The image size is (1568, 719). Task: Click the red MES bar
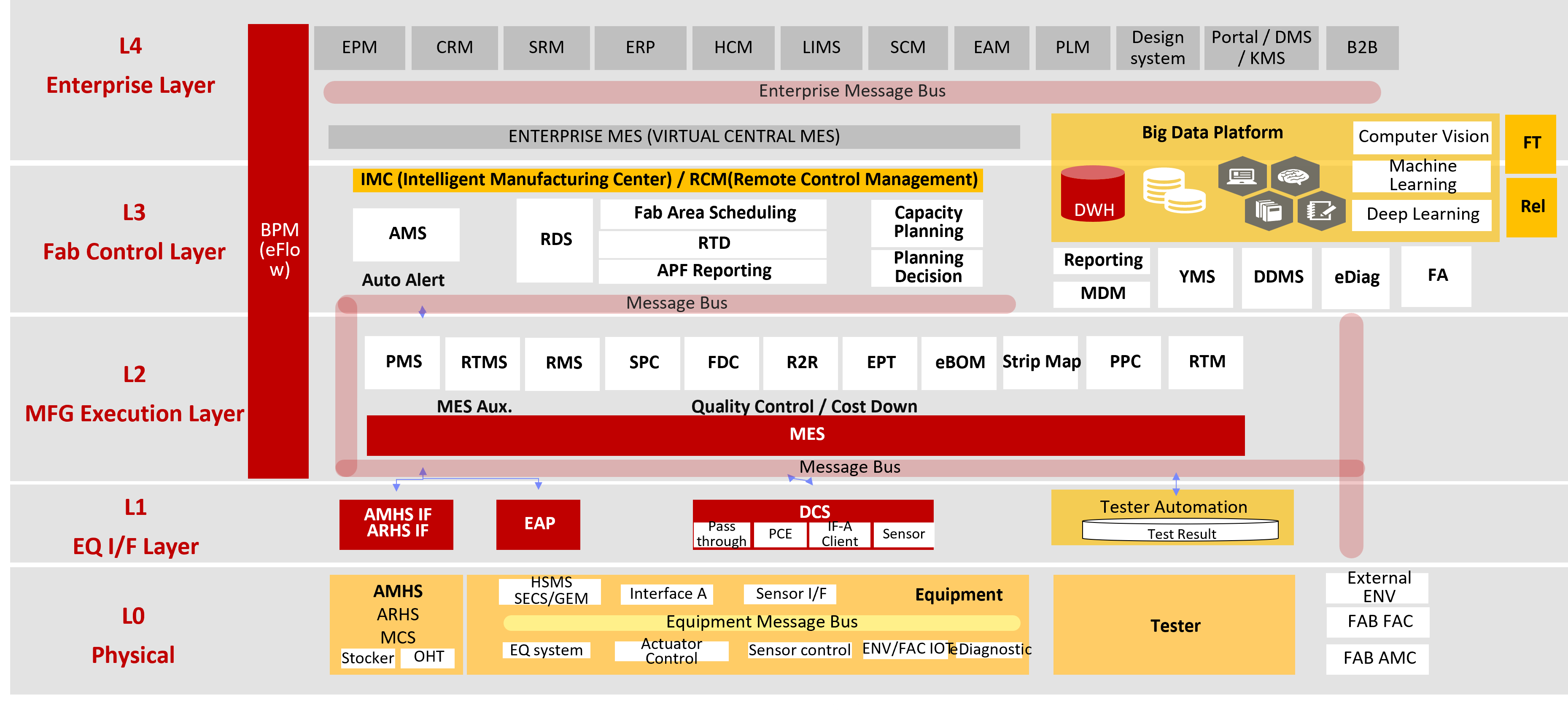[x=806, y=435]
